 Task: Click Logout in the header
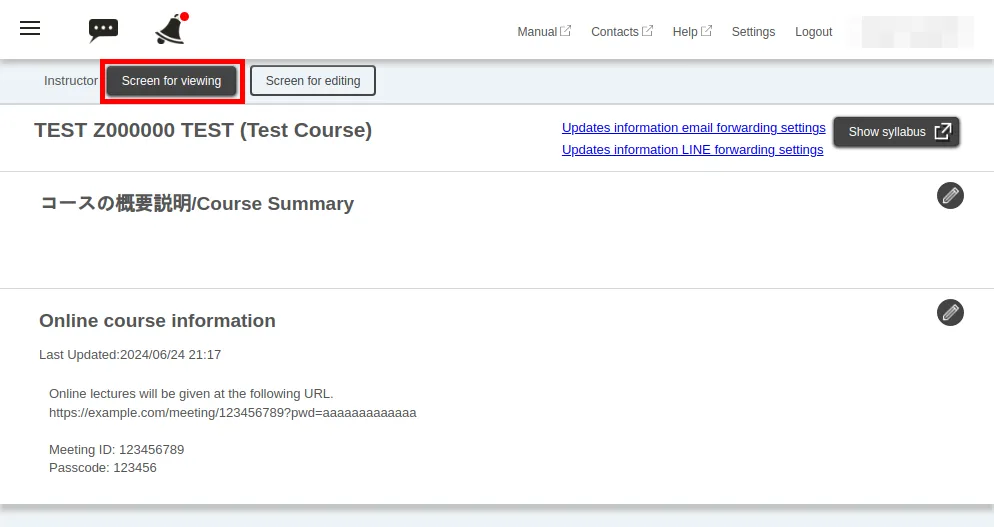813,32
